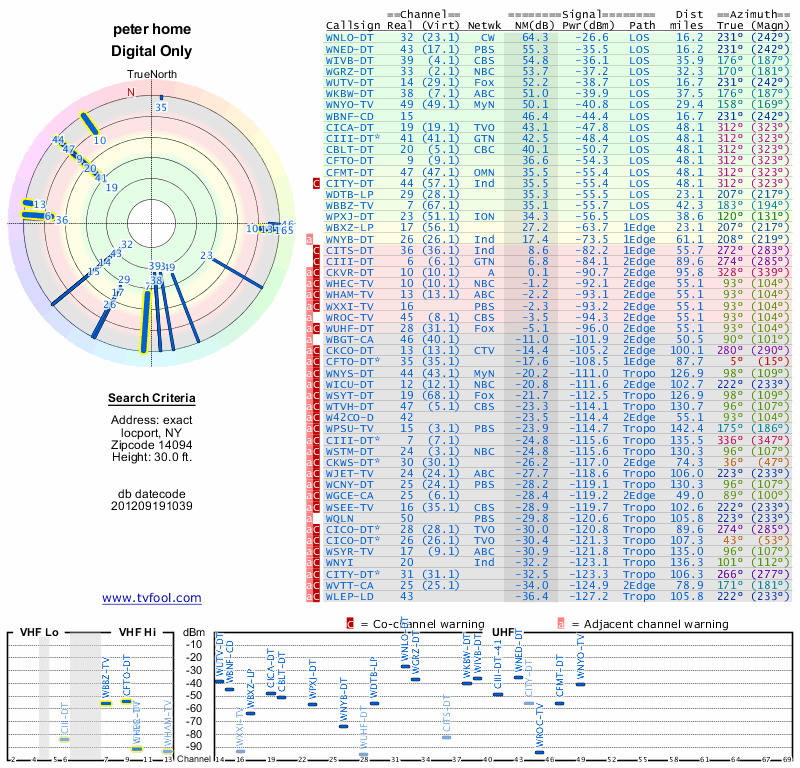Click WUHF-DT callsign in the table
This screenshot has height=768, width=800.
(x=349, y=329)
